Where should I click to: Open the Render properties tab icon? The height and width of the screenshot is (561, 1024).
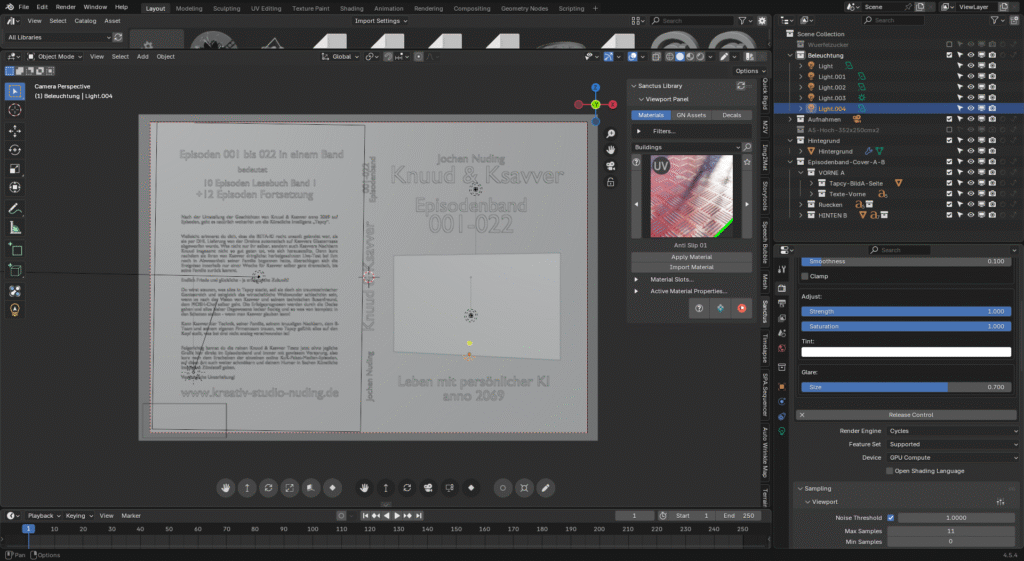tap(782, 288)
